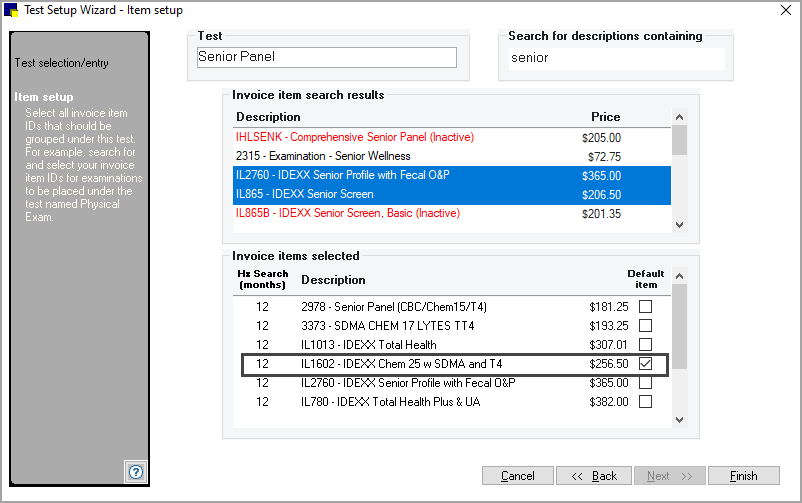Click Description header in search results
This screenshot has height=503, width=802.
[268, 117]
